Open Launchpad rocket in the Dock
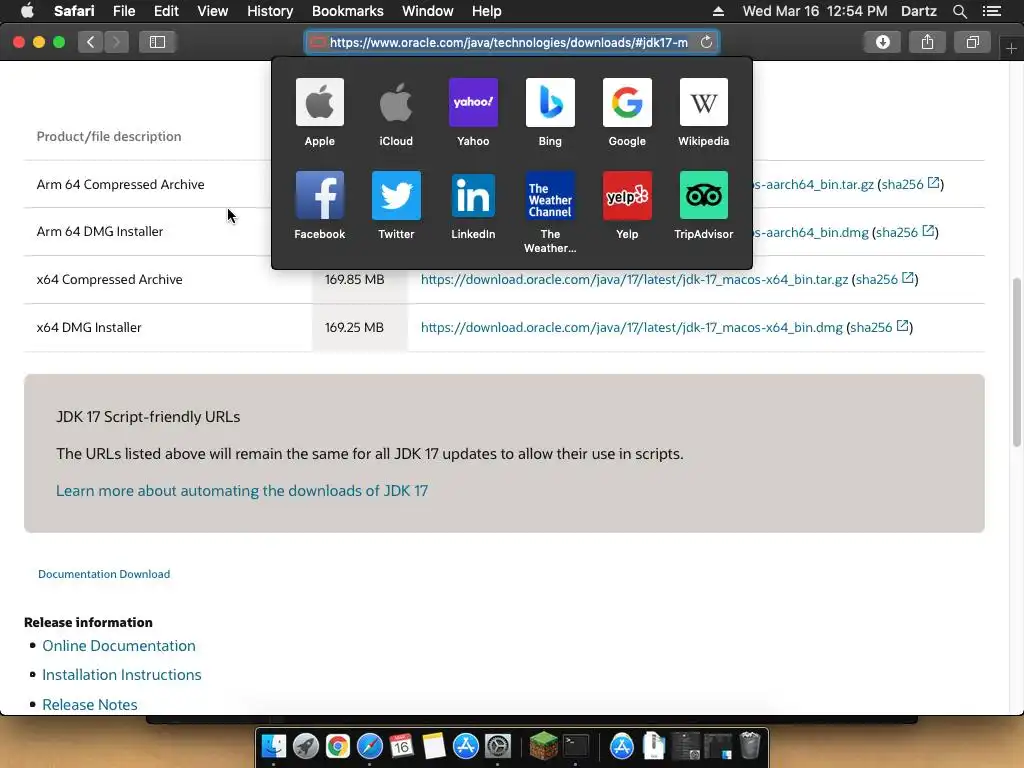The width and height of the screenshot is (1024, 768). click(x=306, y=746)
